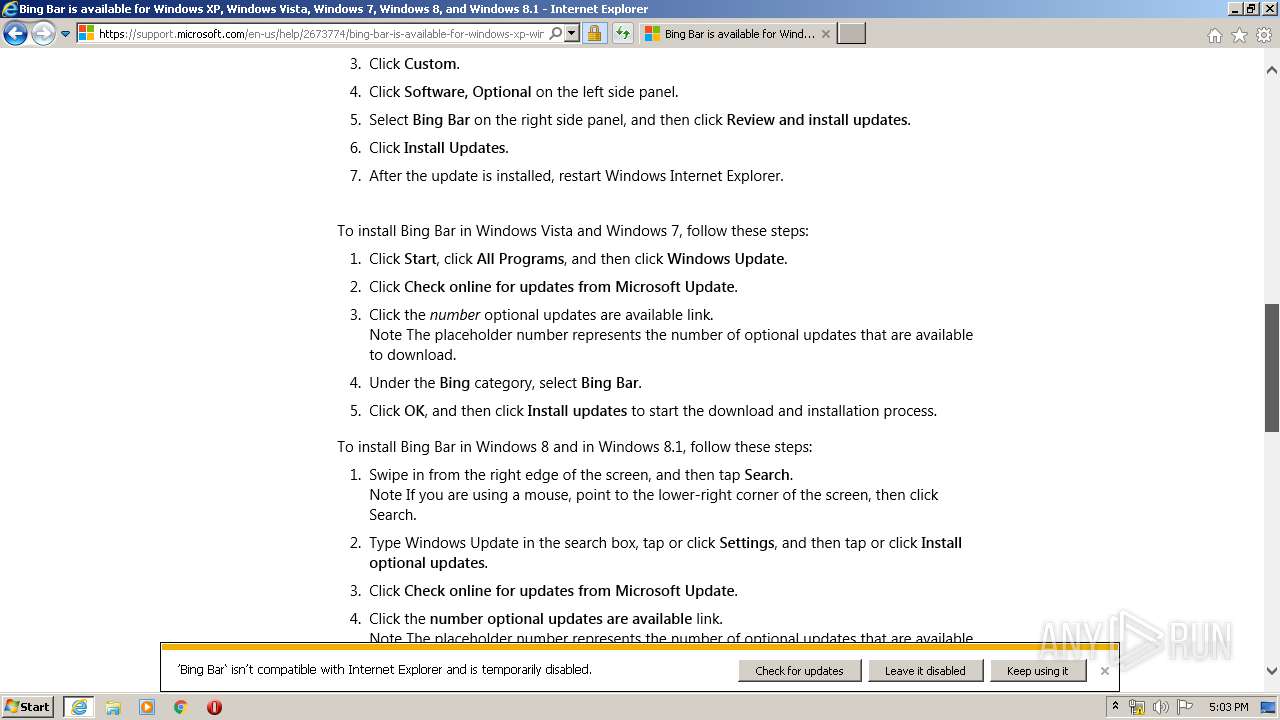Go back with the browser Back arrow
The image size is (1280, 720).
point(15,34)
